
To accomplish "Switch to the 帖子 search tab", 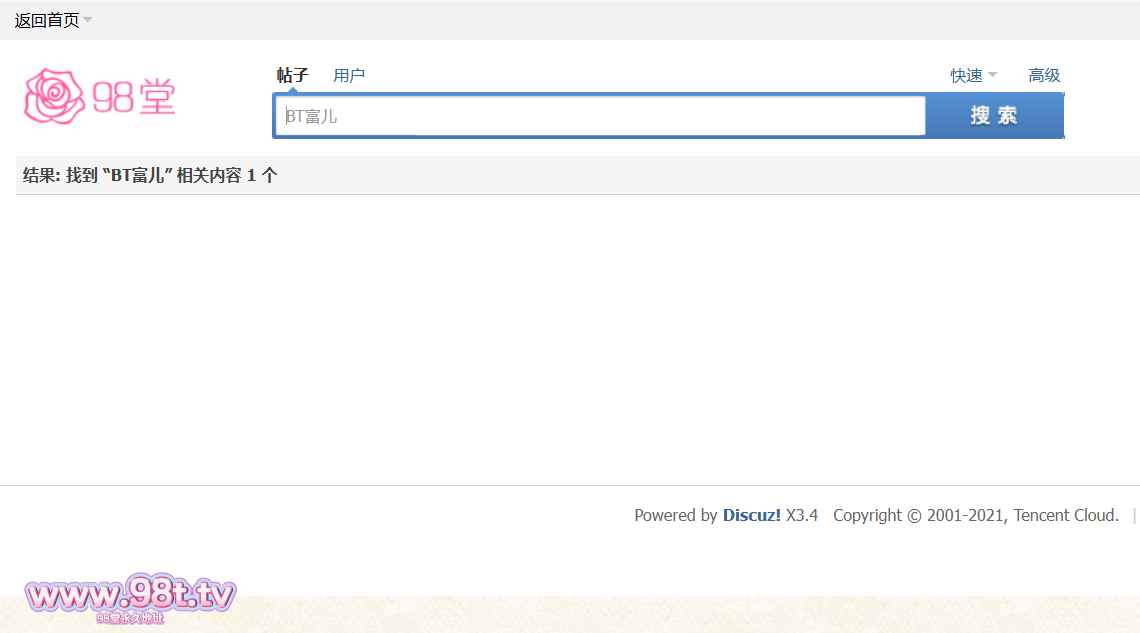I will (292, 75).
